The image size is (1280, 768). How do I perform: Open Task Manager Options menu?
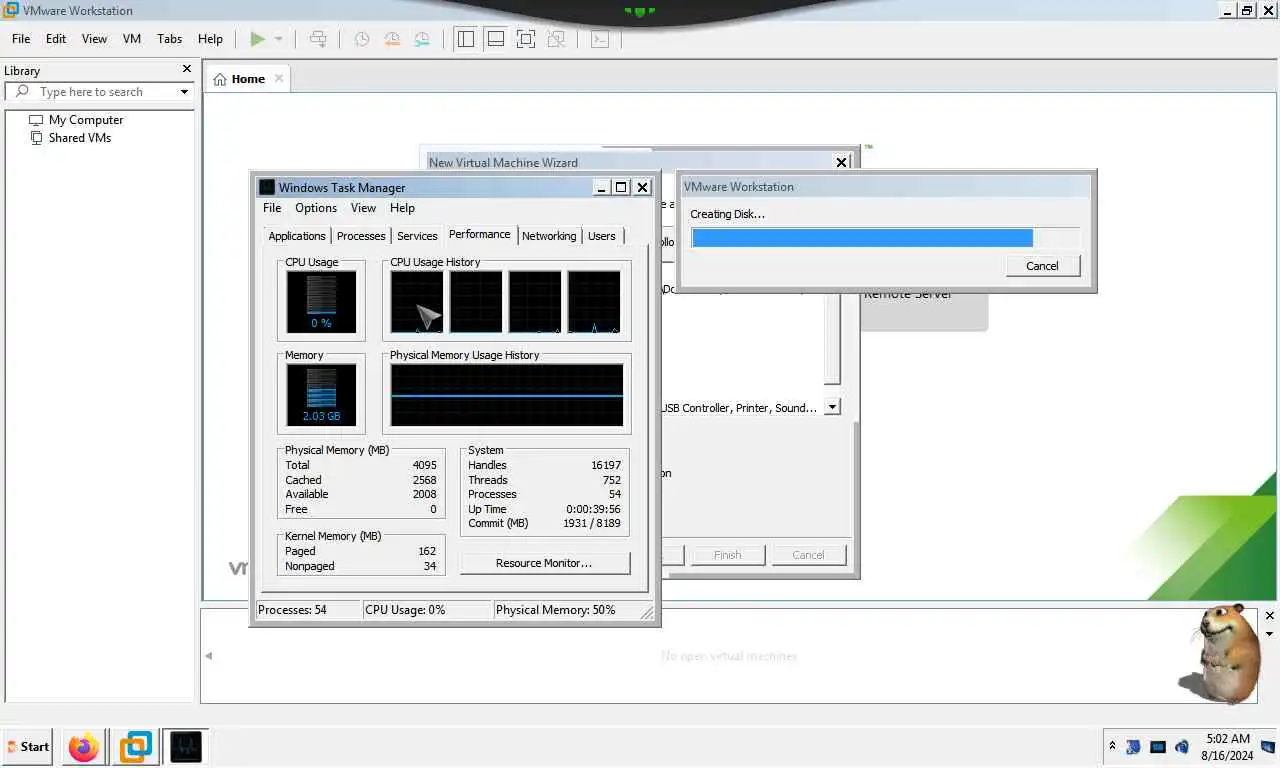tap(316, 208)
